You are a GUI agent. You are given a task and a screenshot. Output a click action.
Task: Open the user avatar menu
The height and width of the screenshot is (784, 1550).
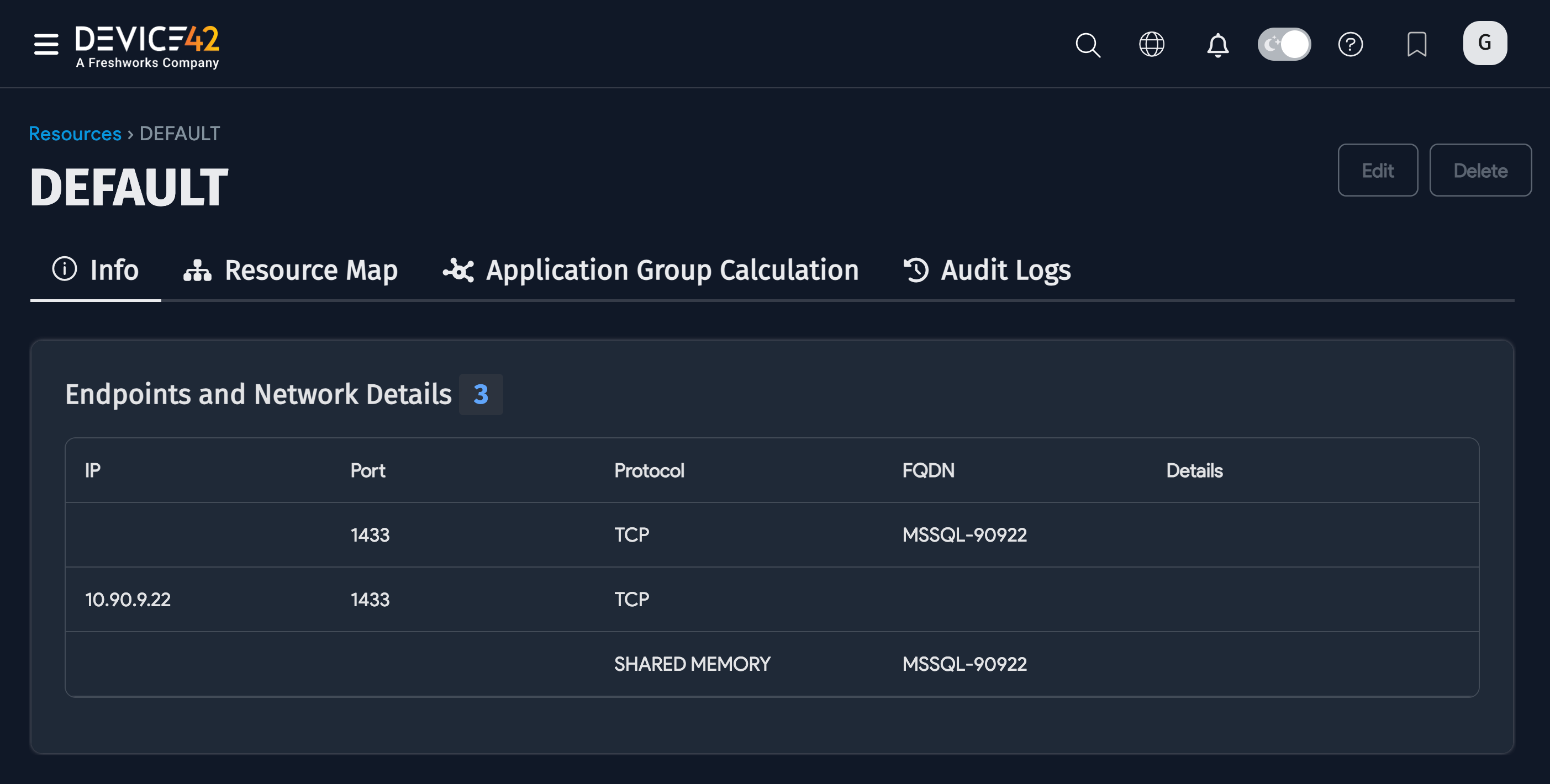1484,43
